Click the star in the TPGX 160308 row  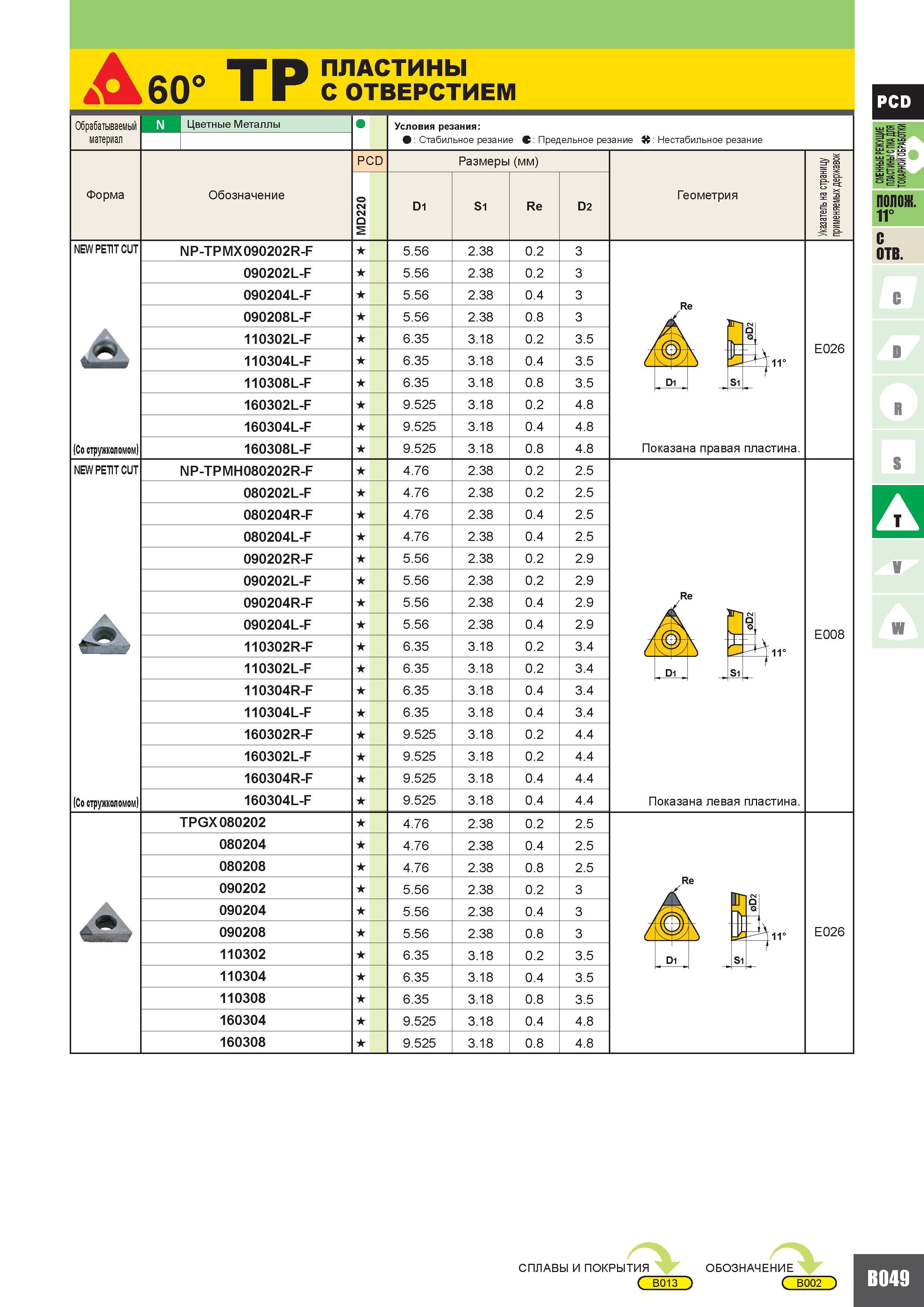360,1042
